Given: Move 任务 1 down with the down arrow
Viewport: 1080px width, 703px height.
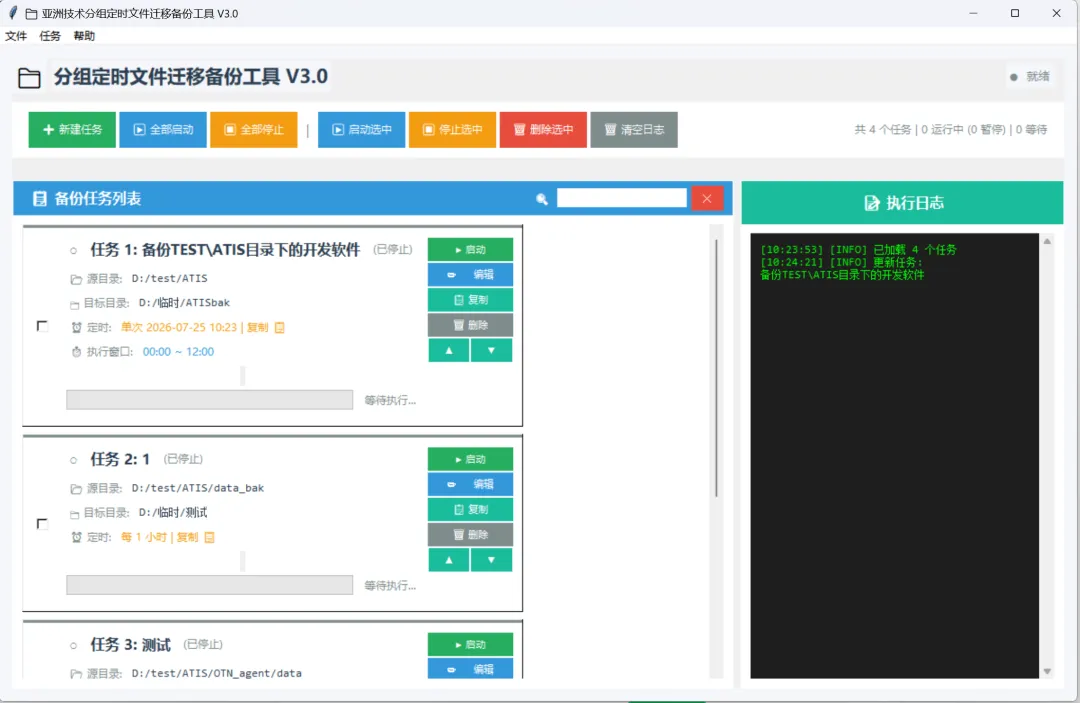Looking at the screenshot, I should (491, 350).
